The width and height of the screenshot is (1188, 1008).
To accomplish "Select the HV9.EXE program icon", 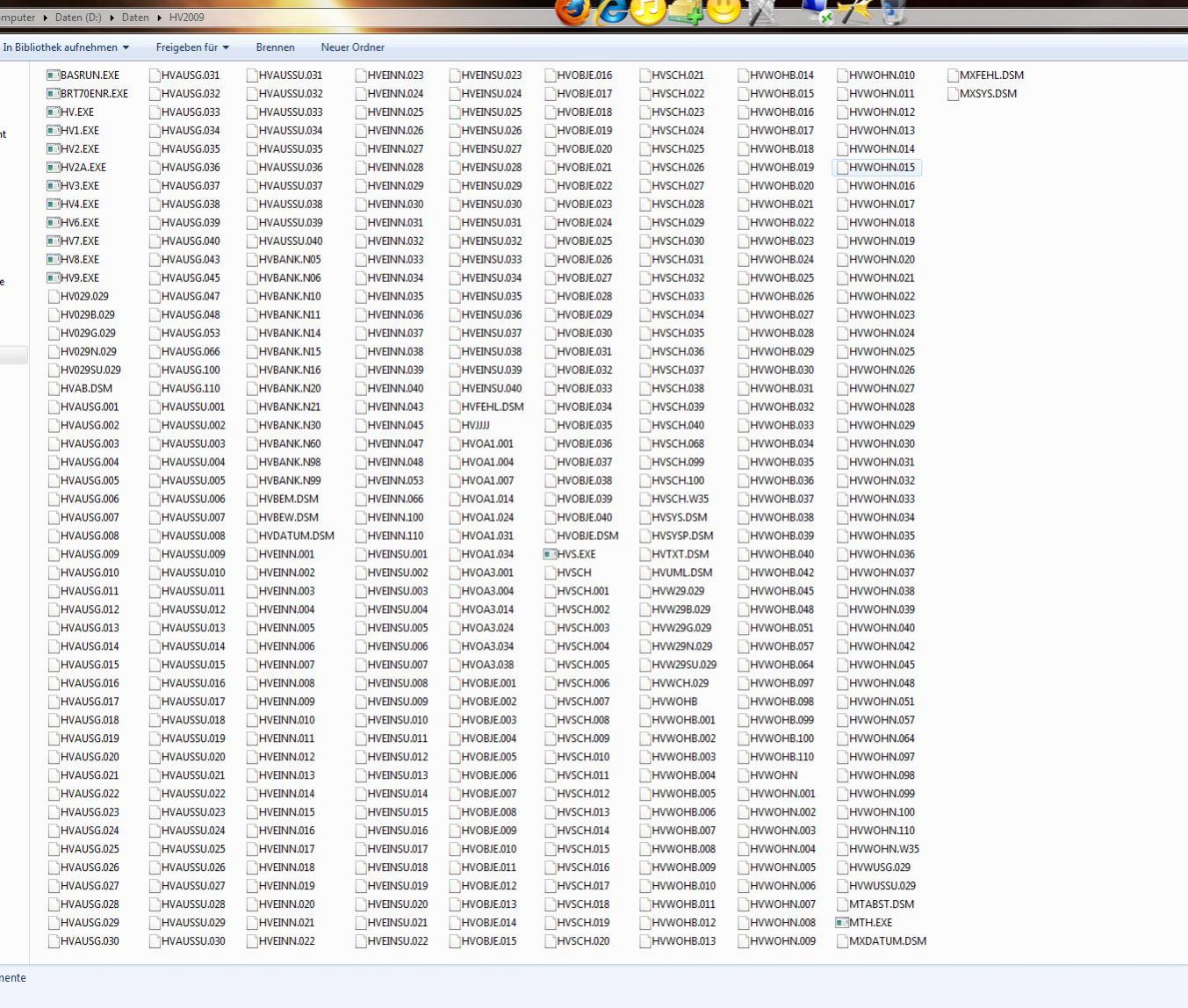I will point(53,278).
